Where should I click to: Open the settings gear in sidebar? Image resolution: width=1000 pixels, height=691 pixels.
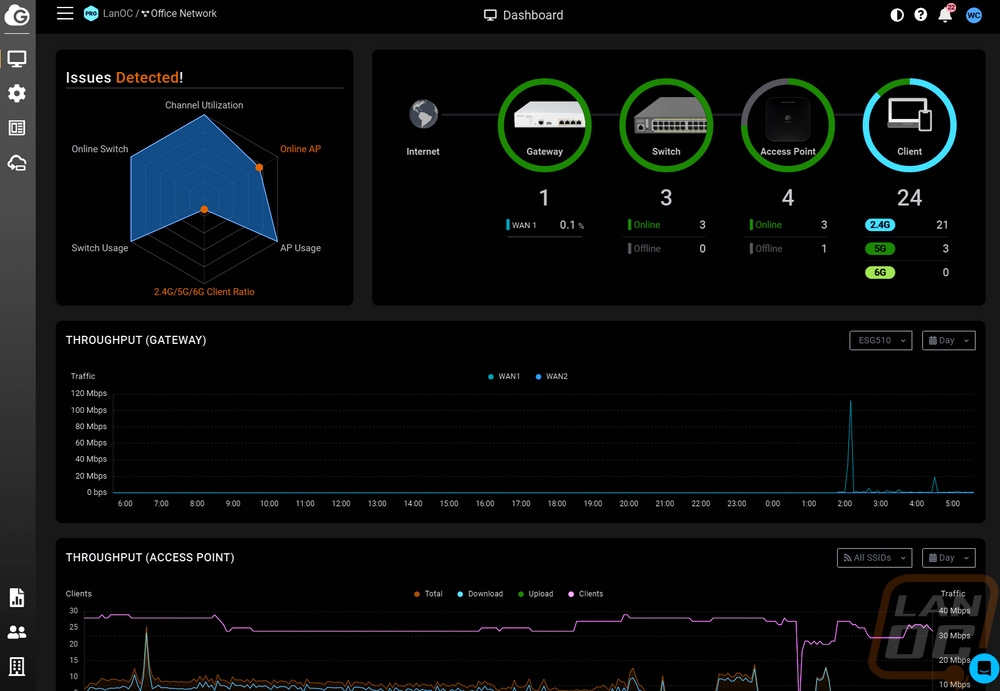pos(17,93)
